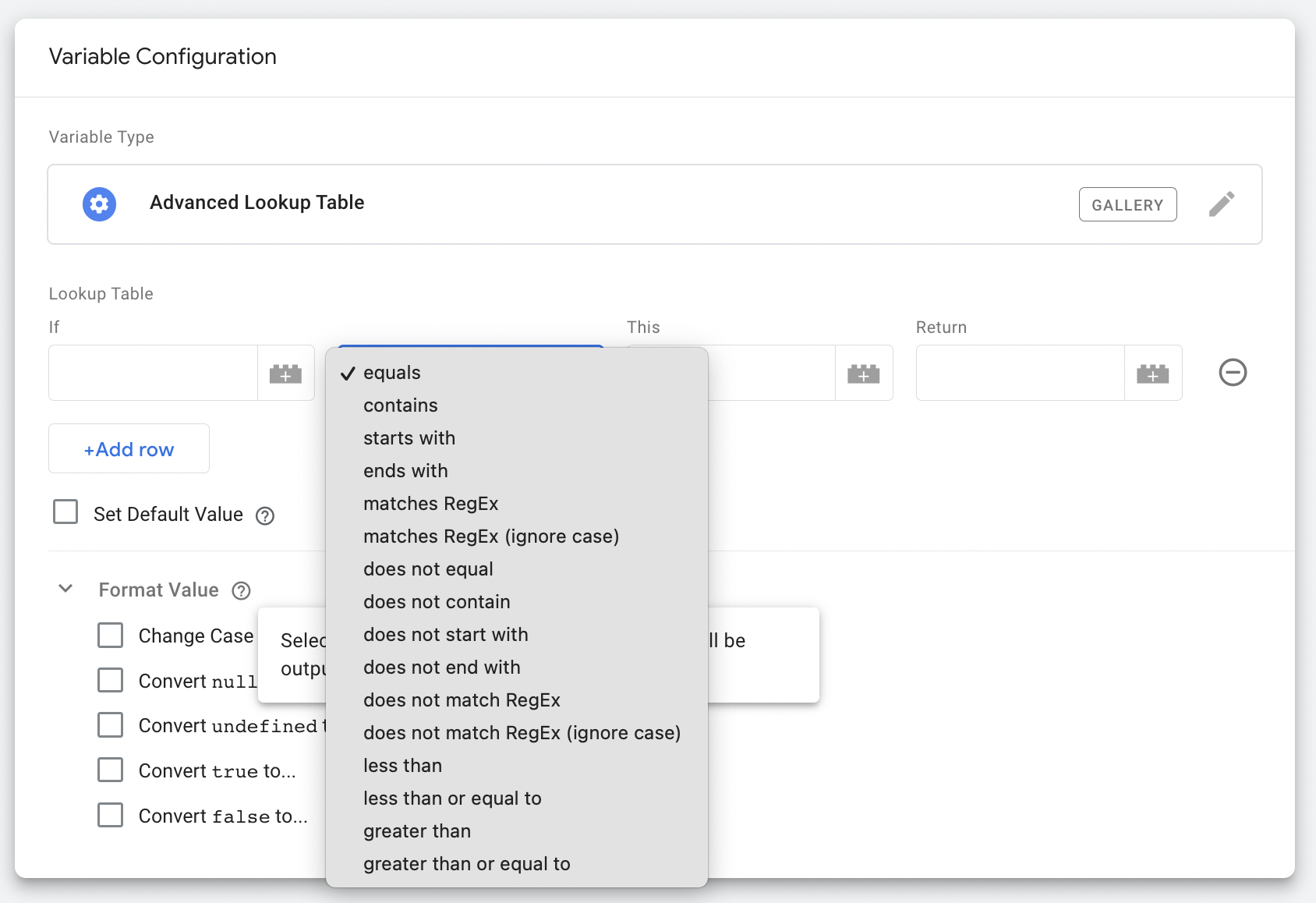This screenshot has width=1316, height=903.
Task: Insert variable into the If field
Action: 285,374
